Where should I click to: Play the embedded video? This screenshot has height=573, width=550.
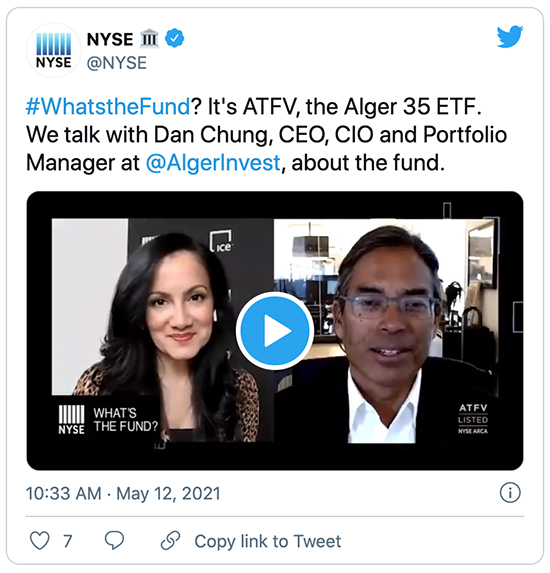pos(275,331)
